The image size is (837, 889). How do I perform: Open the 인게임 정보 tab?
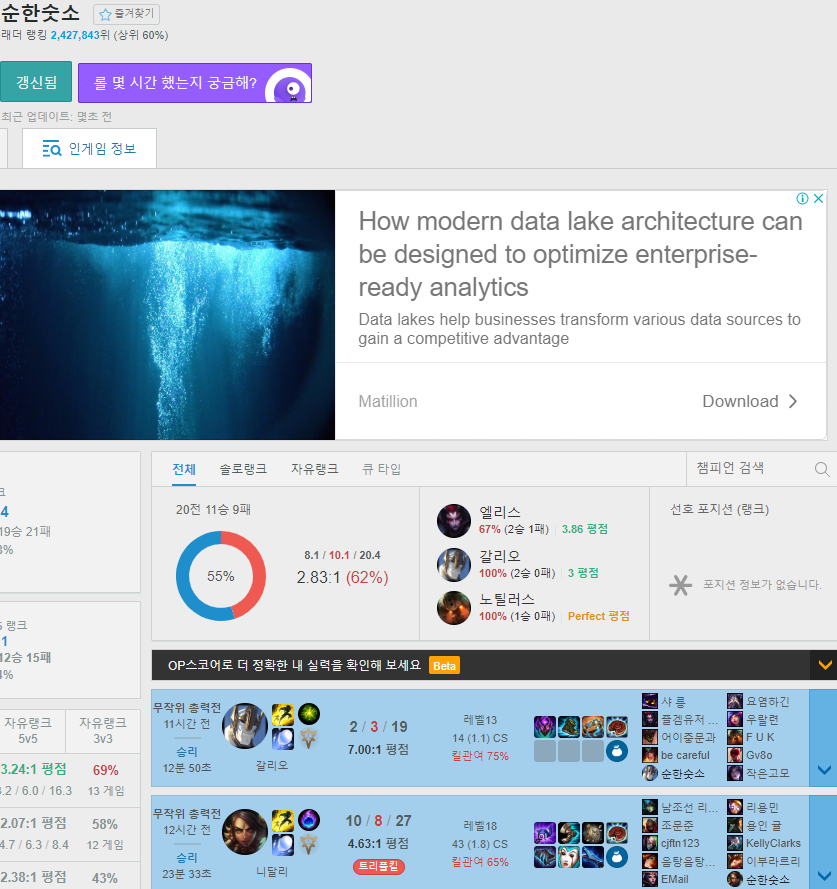pos(89,149)
